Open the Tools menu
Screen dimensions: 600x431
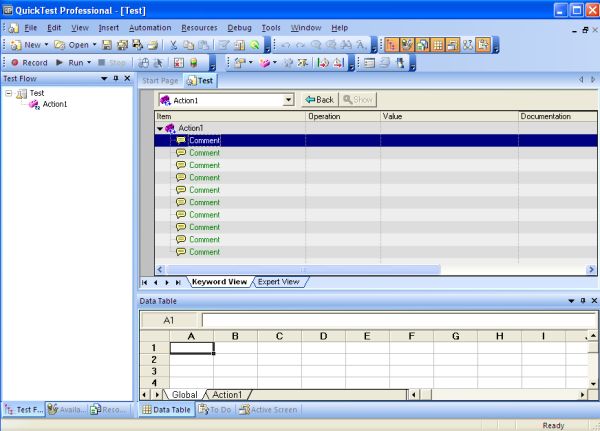[x=271, y=28]
